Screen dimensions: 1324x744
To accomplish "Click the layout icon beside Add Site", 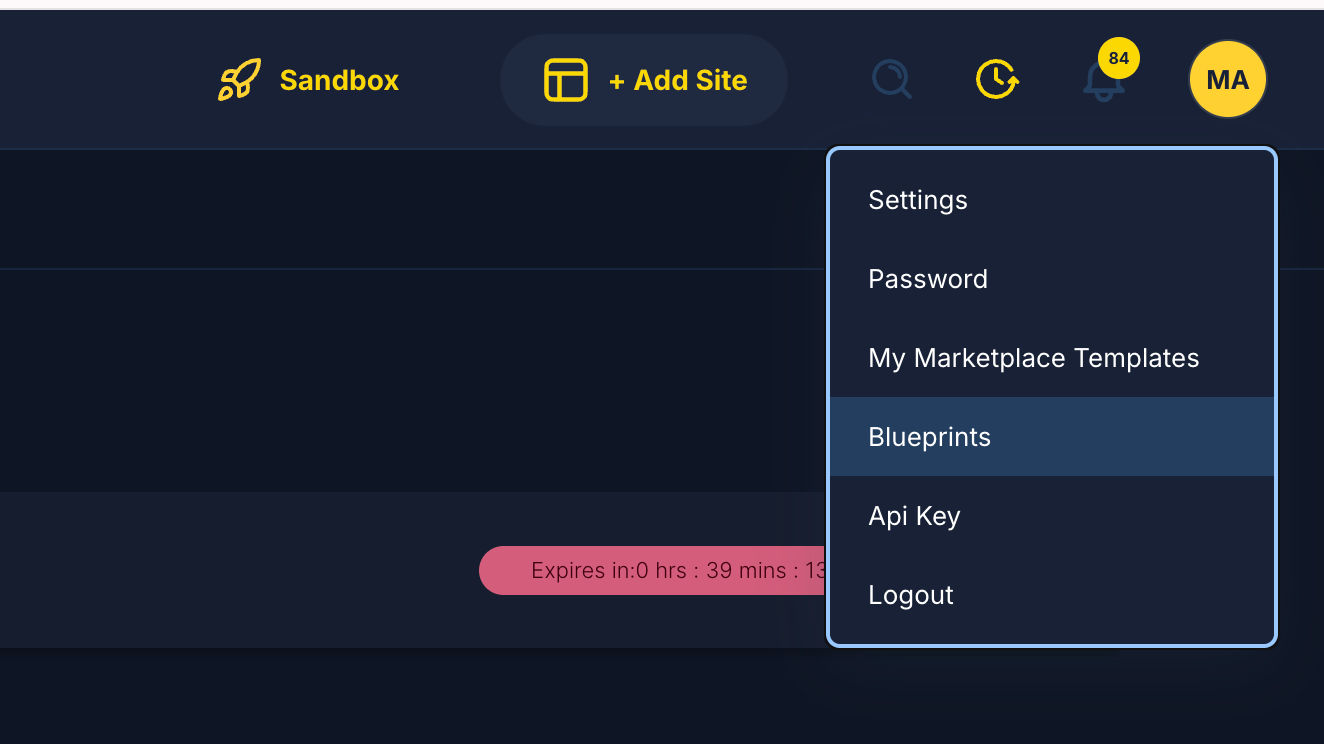I will tap(565, 80).
